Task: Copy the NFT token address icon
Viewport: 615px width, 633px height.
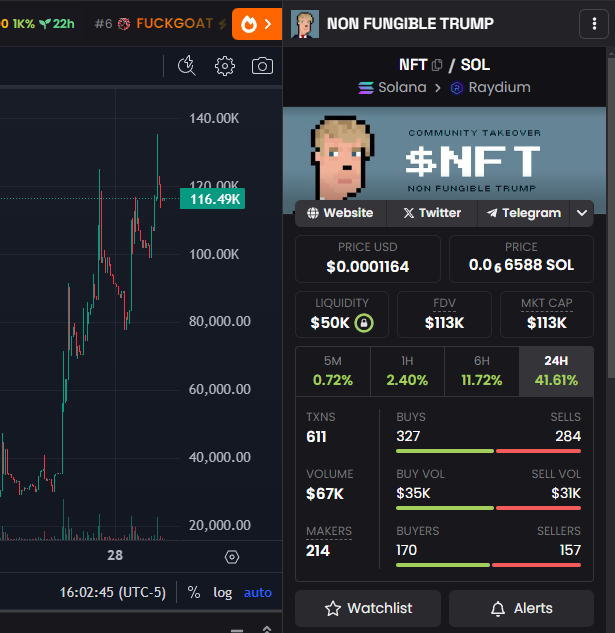Action: [437, 65]
